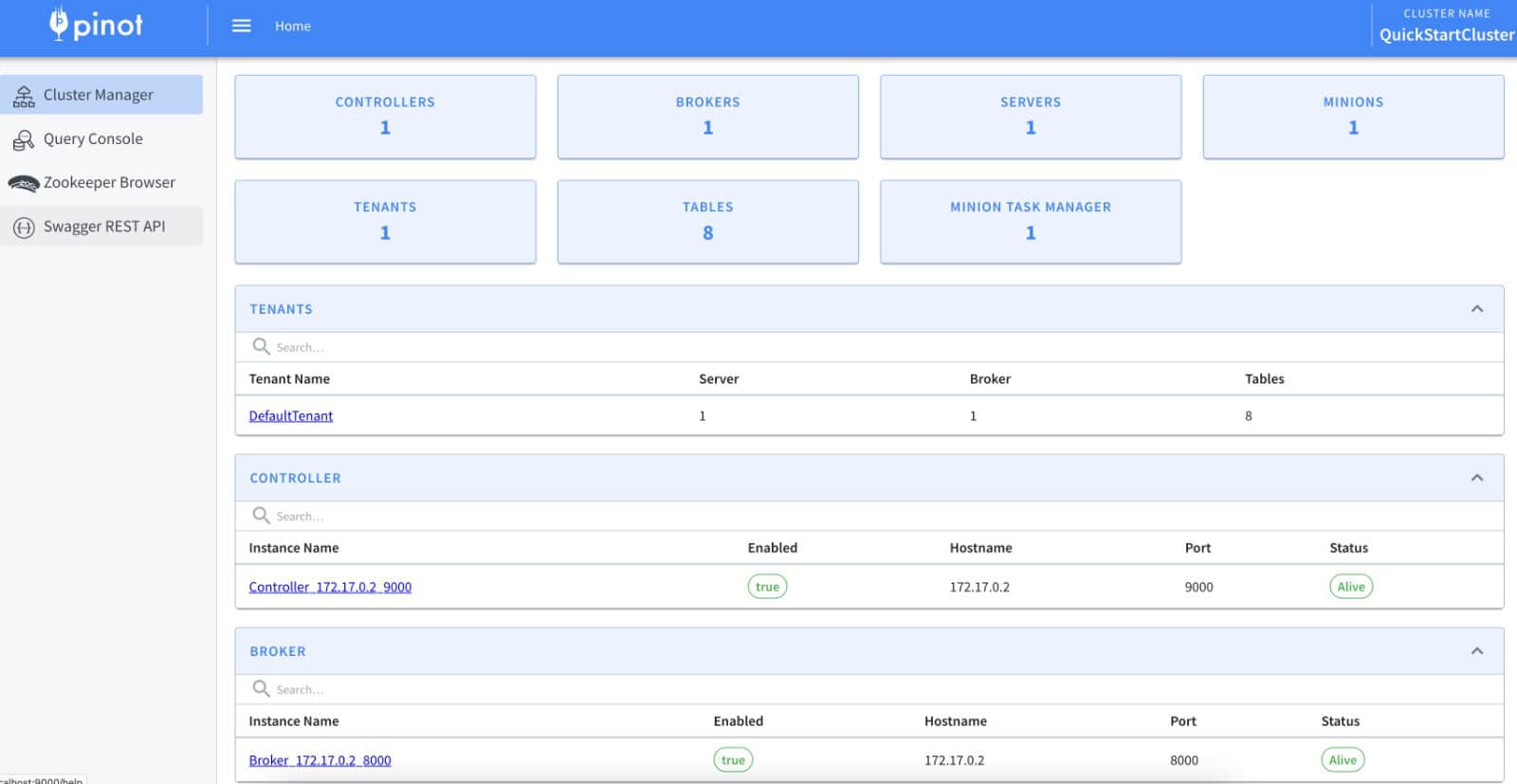
Task: Click the Tenant Name column header
Action: pyautogui.click(x=289, y=378)
